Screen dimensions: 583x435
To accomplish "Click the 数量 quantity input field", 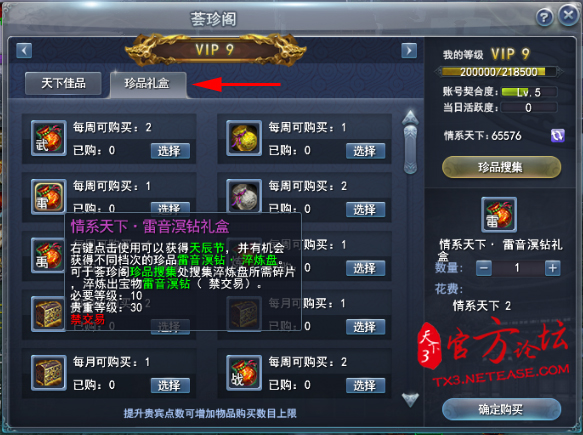I will point(518,268).
